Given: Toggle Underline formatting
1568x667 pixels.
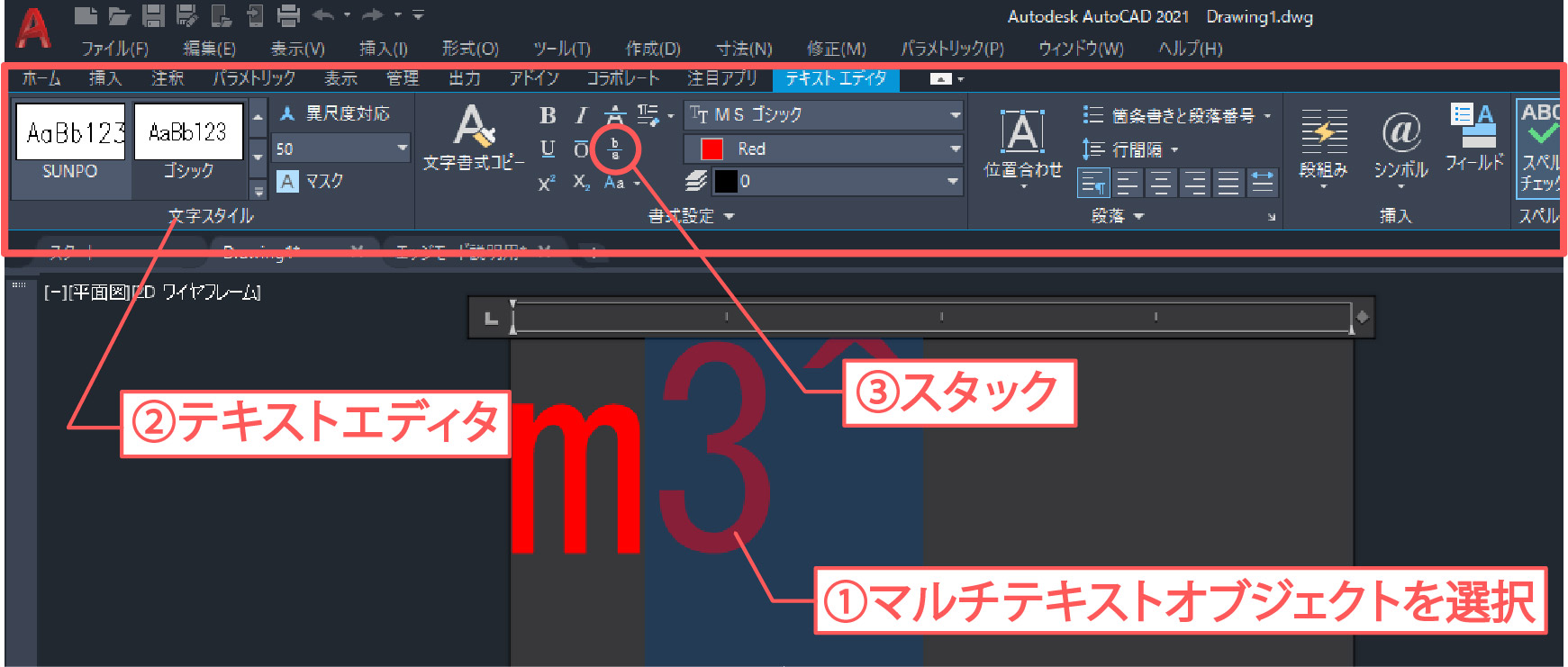Looking at the screenshot, I should pyautogui.click(x=547, y=149).
